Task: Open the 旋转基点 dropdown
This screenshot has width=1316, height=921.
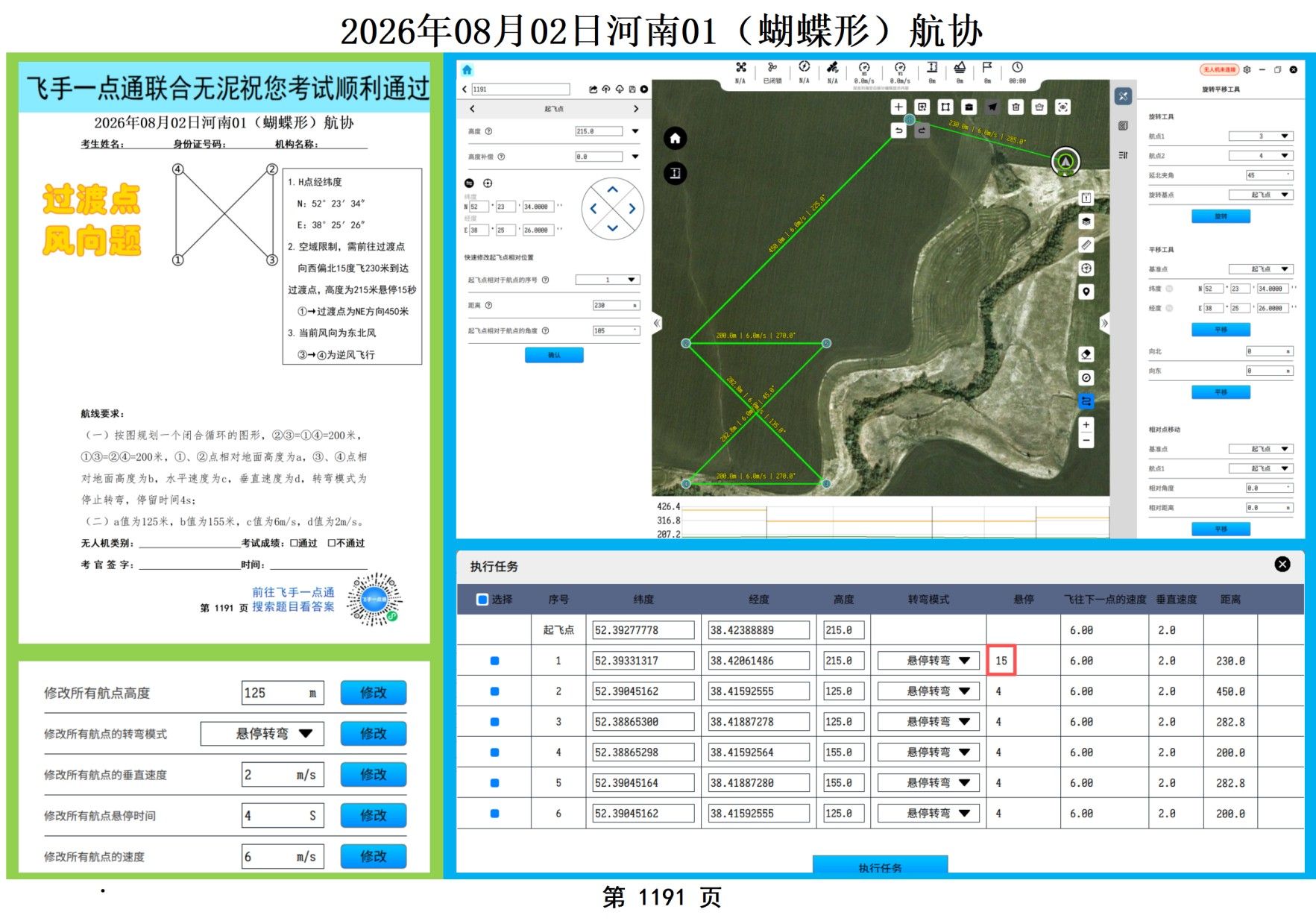Action: pyautogui.click(x=1261, y=195)
